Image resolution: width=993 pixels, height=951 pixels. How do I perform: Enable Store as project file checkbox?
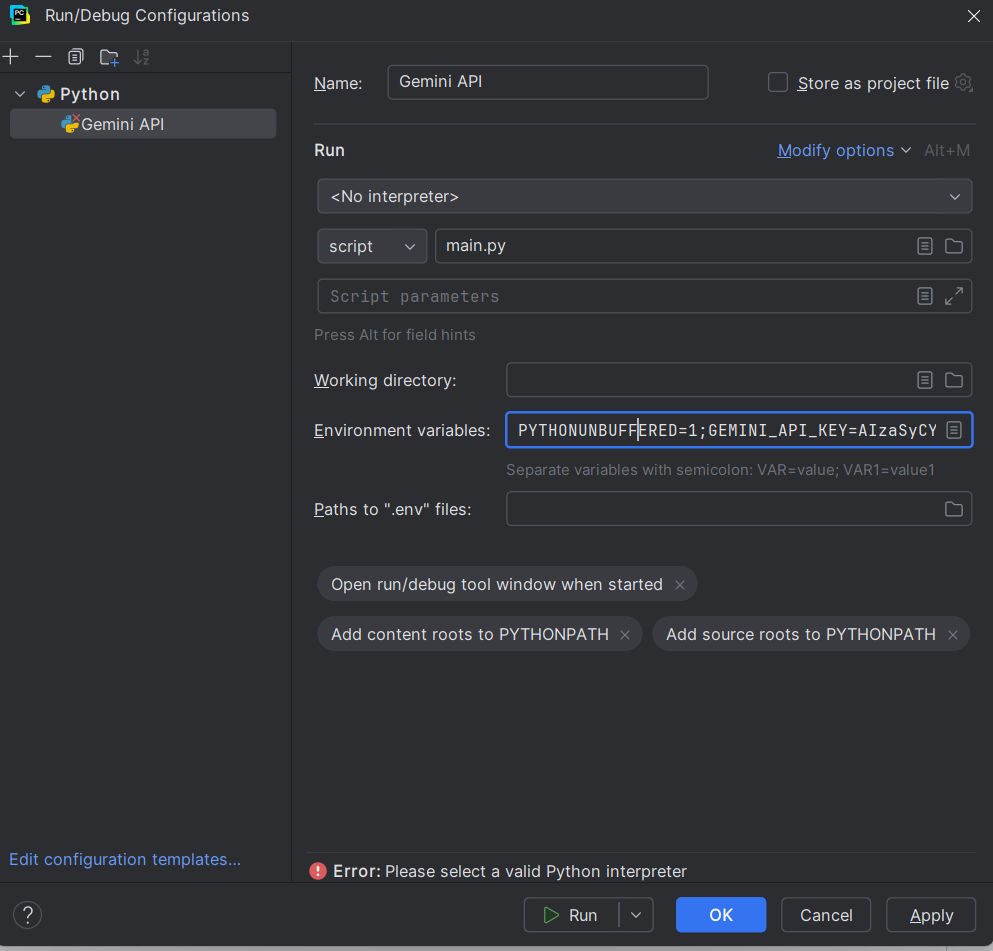pos(778,82)
